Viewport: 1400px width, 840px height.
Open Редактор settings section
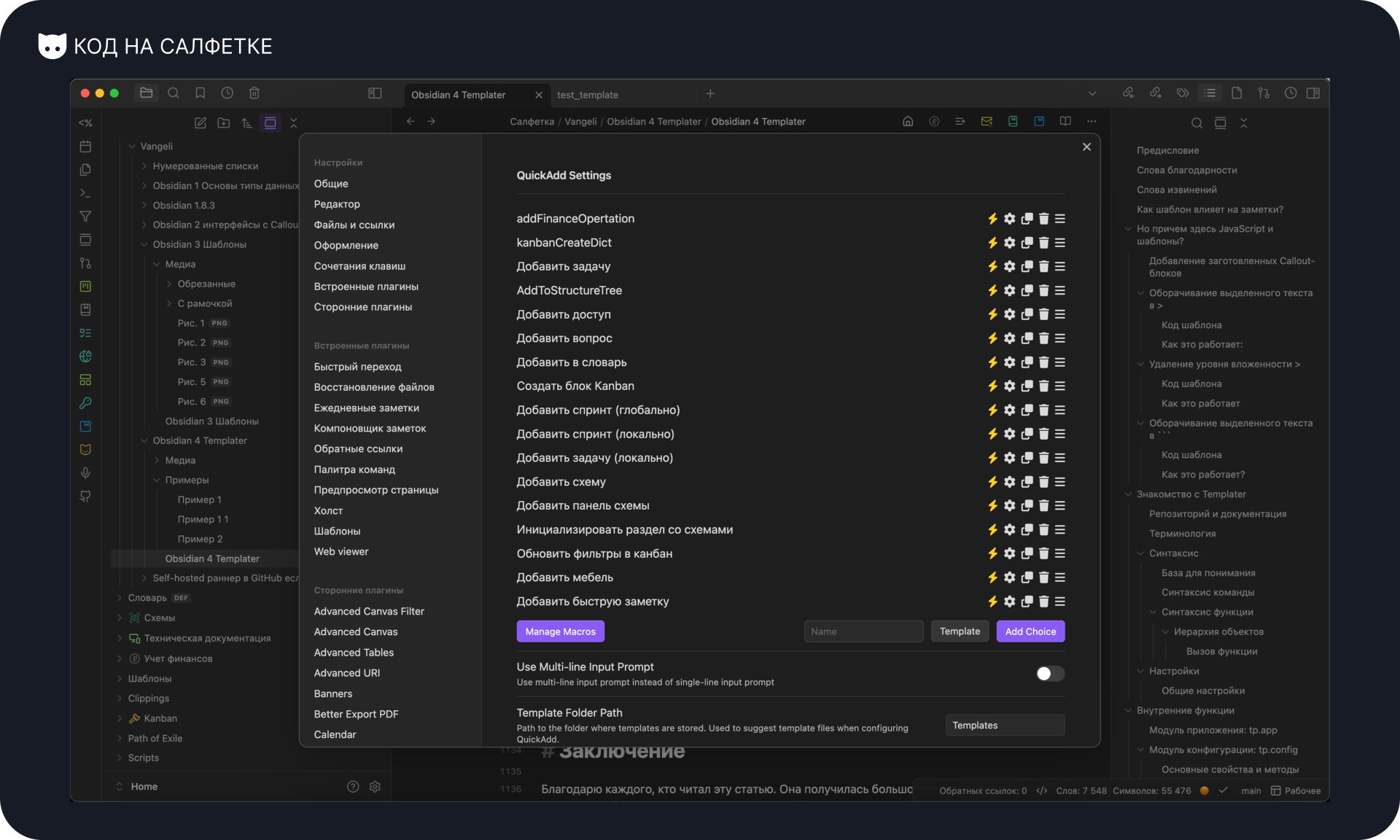(x=337, y=204)
